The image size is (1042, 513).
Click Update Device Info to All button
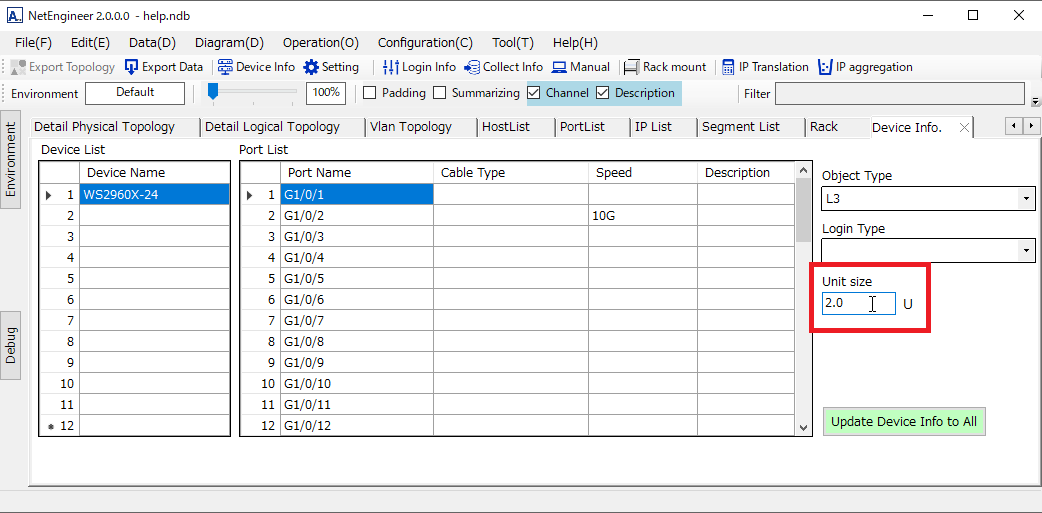click(x=904, y=421)
